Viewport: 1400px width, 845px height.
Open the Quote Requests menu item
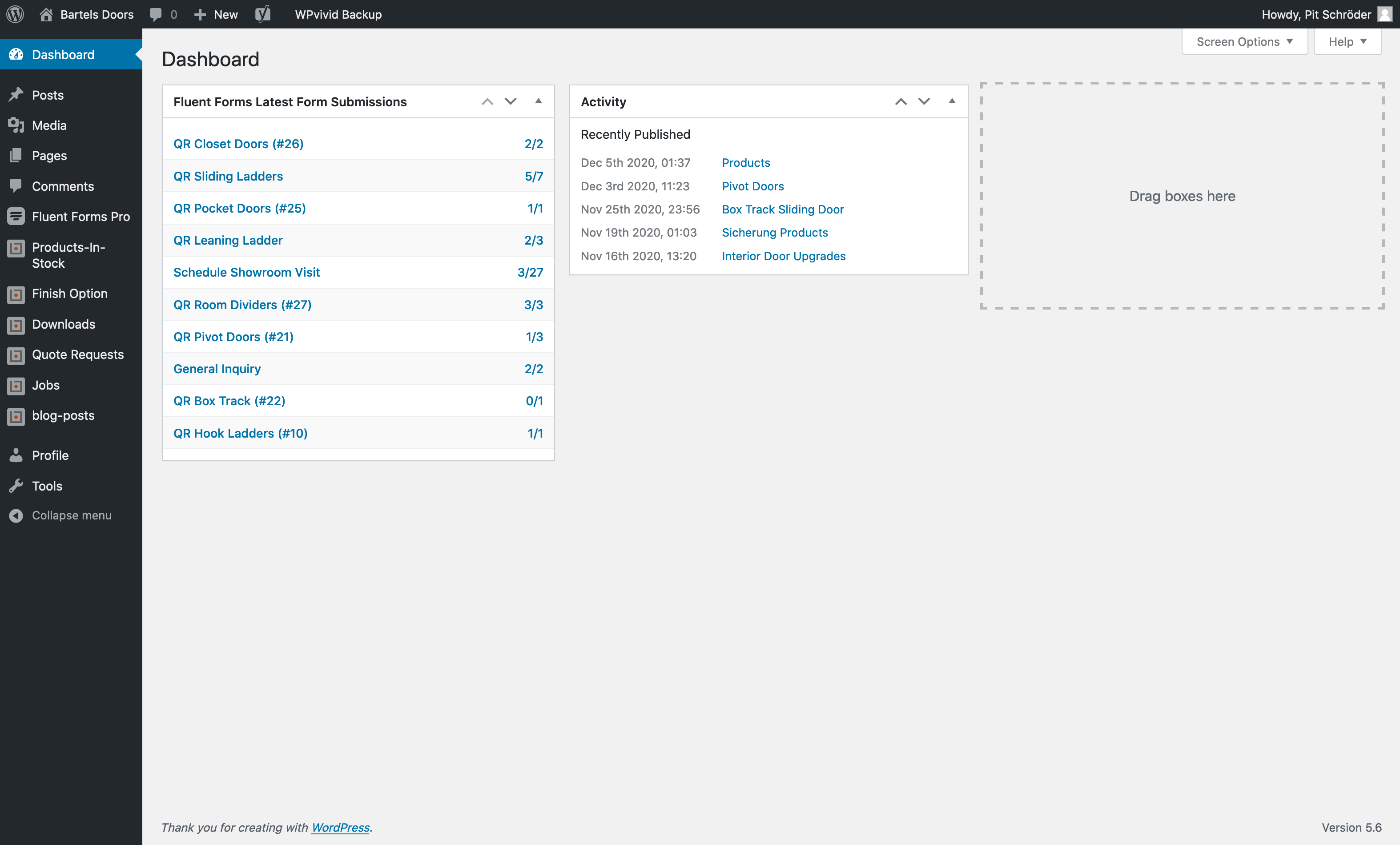pos(78,354)
